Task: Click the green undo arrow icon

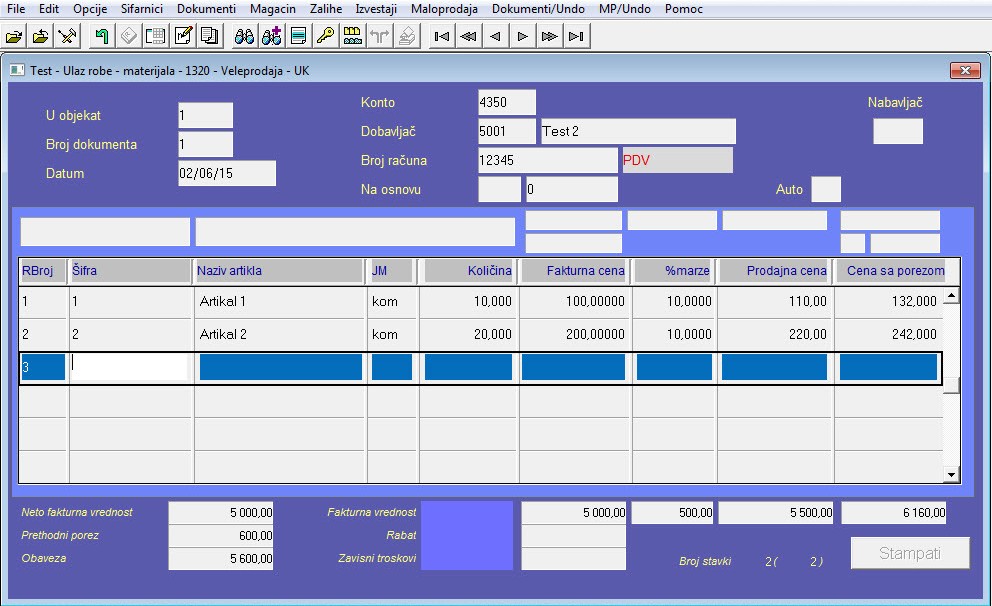Action: 101,36
